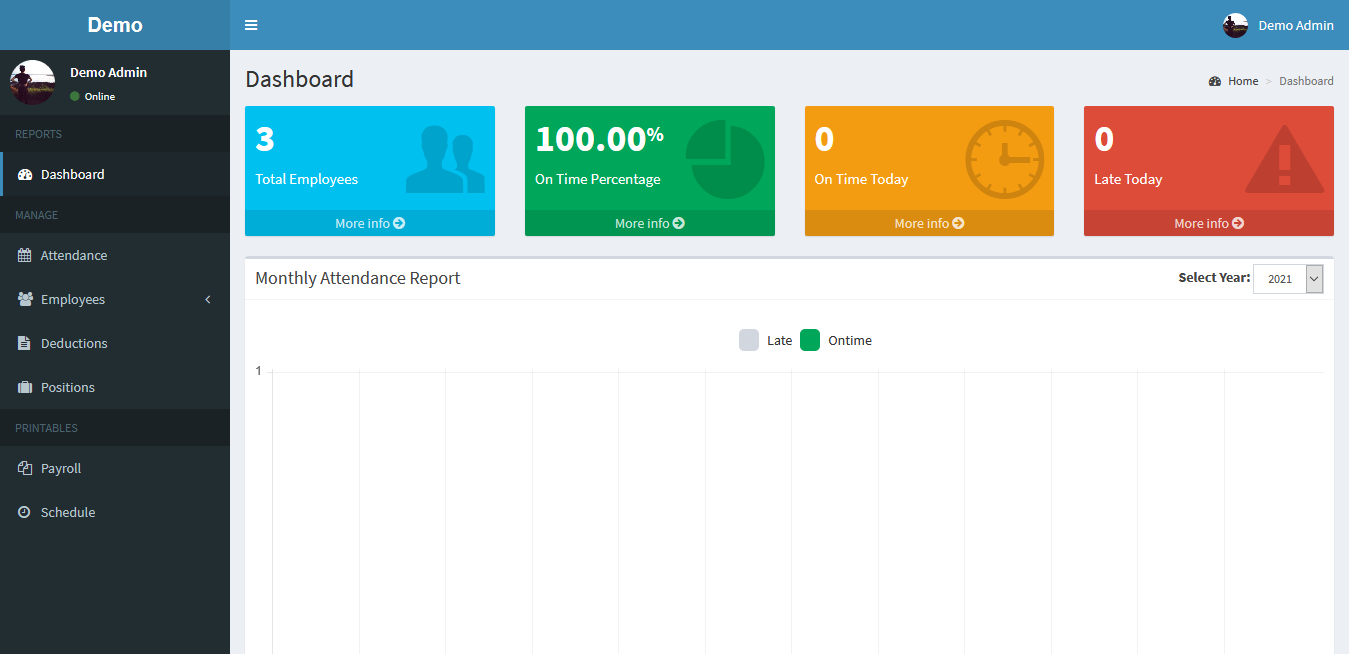The height and width of the screenshot is (654, 1349).
Task: Click the Deductions document icon
Action: (x=24, y=343)
